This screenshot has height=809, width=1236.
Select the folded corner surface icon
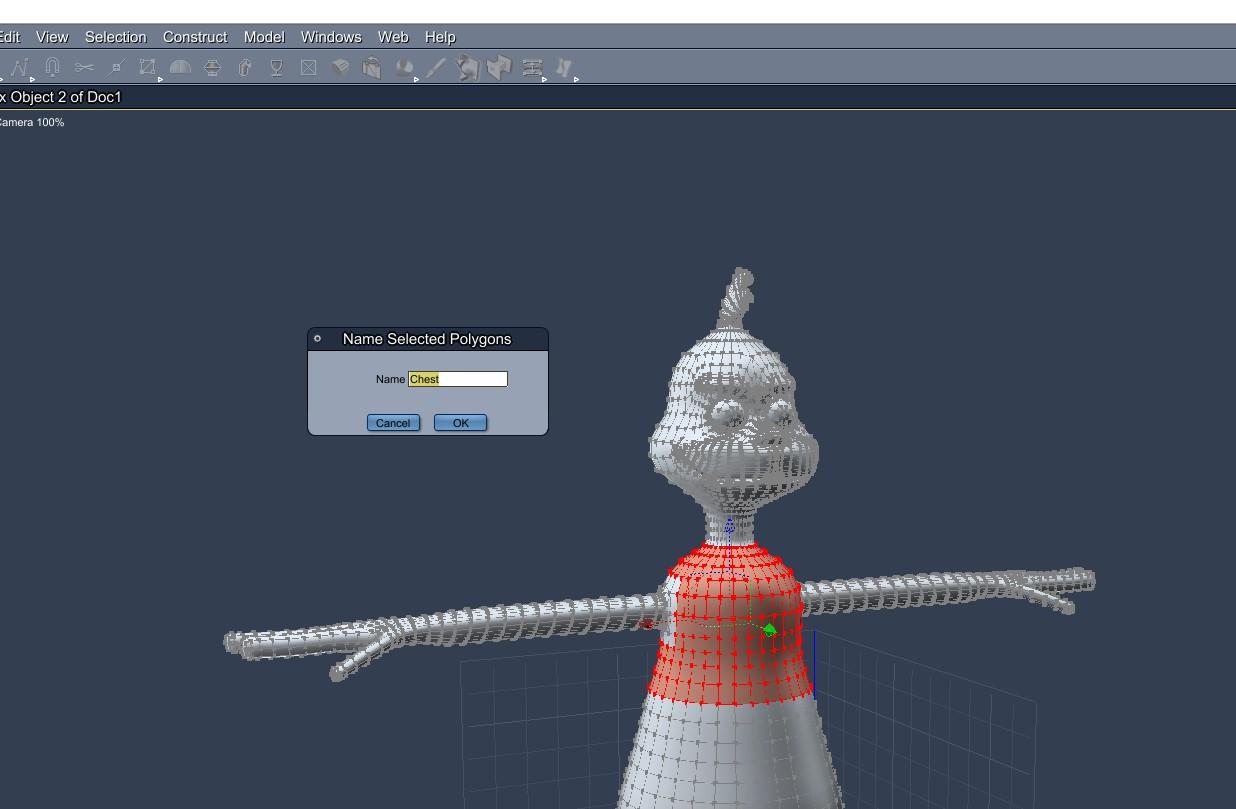(x=499, y=67)
